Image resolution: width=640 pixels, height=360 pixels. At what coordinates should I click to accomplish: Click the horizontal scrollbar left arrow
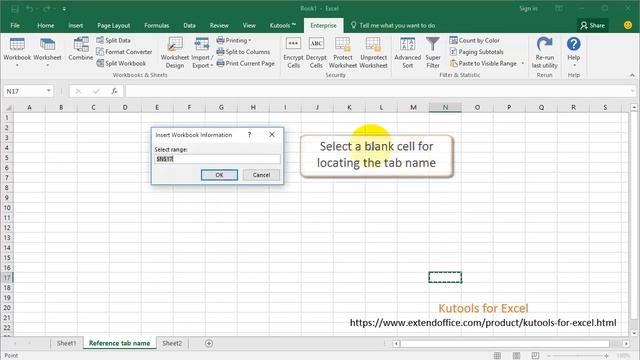(396, 344)
